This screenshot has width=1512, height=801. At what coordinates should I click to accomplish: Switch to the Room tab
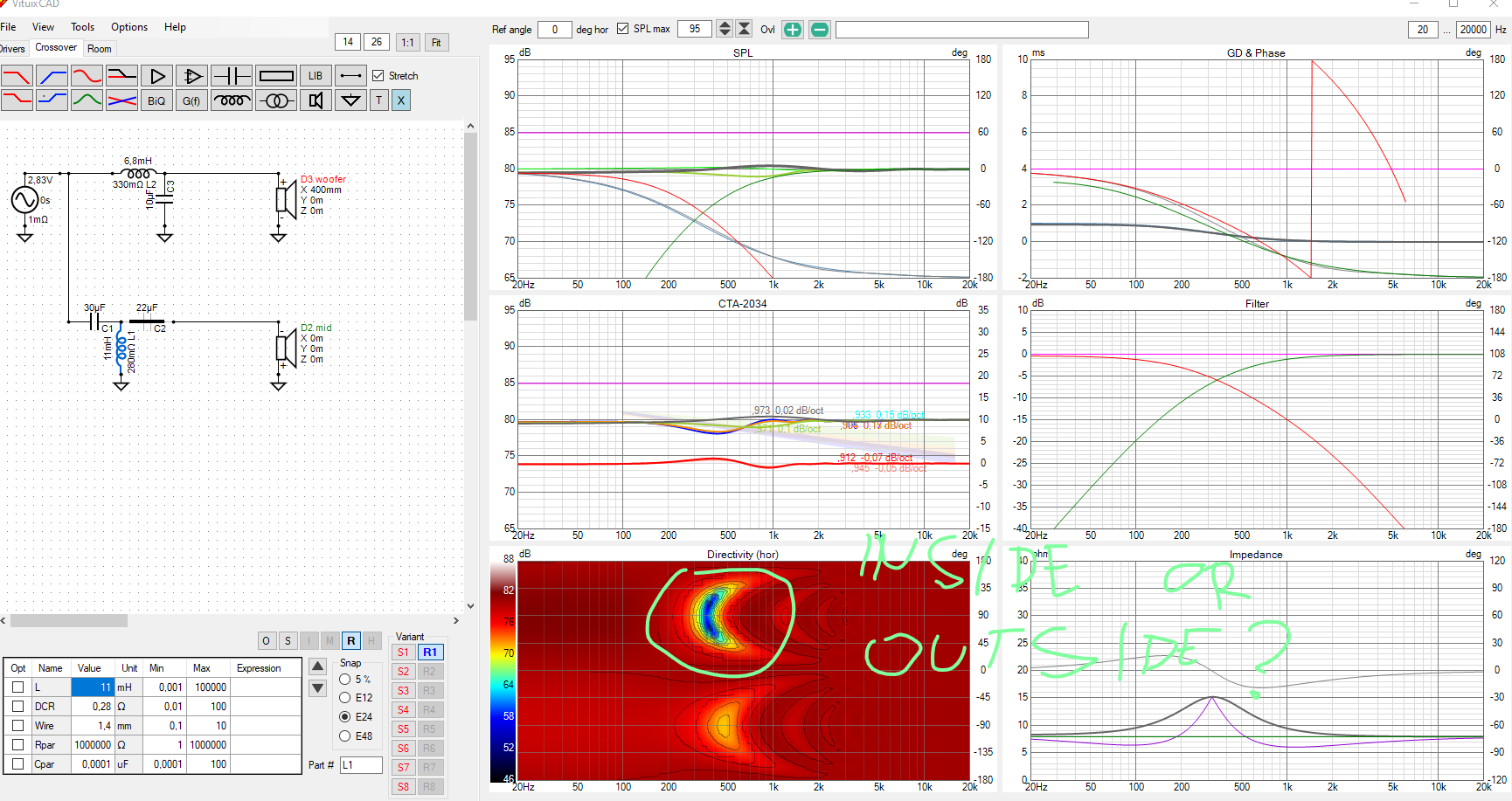click(x=100, y=49)
